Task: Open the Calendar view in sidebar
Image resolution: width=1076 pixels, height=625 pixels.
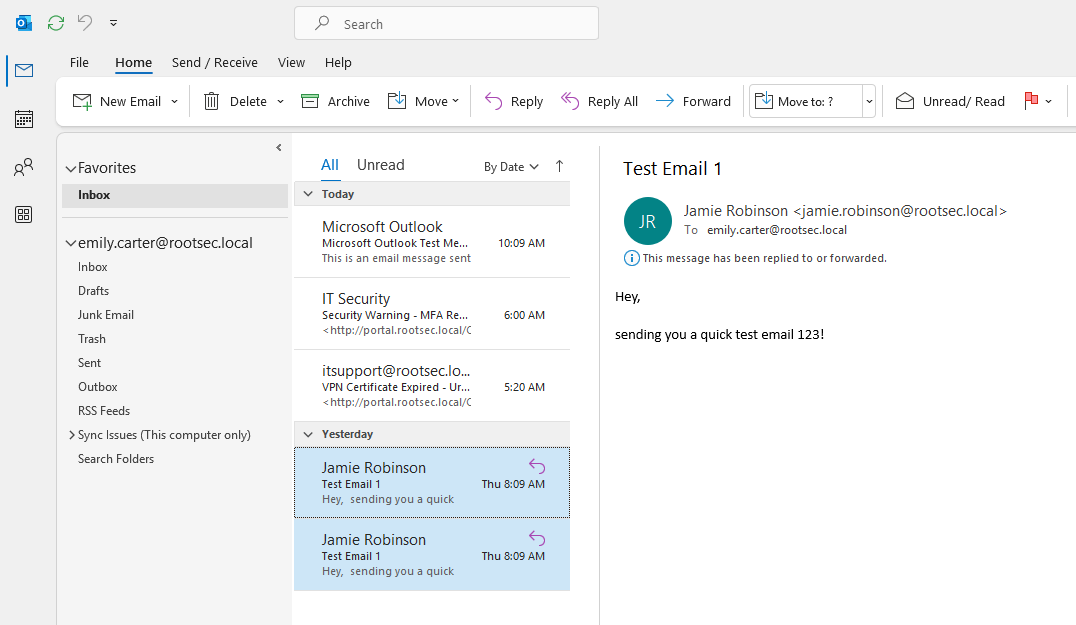Action: [24, 119]
